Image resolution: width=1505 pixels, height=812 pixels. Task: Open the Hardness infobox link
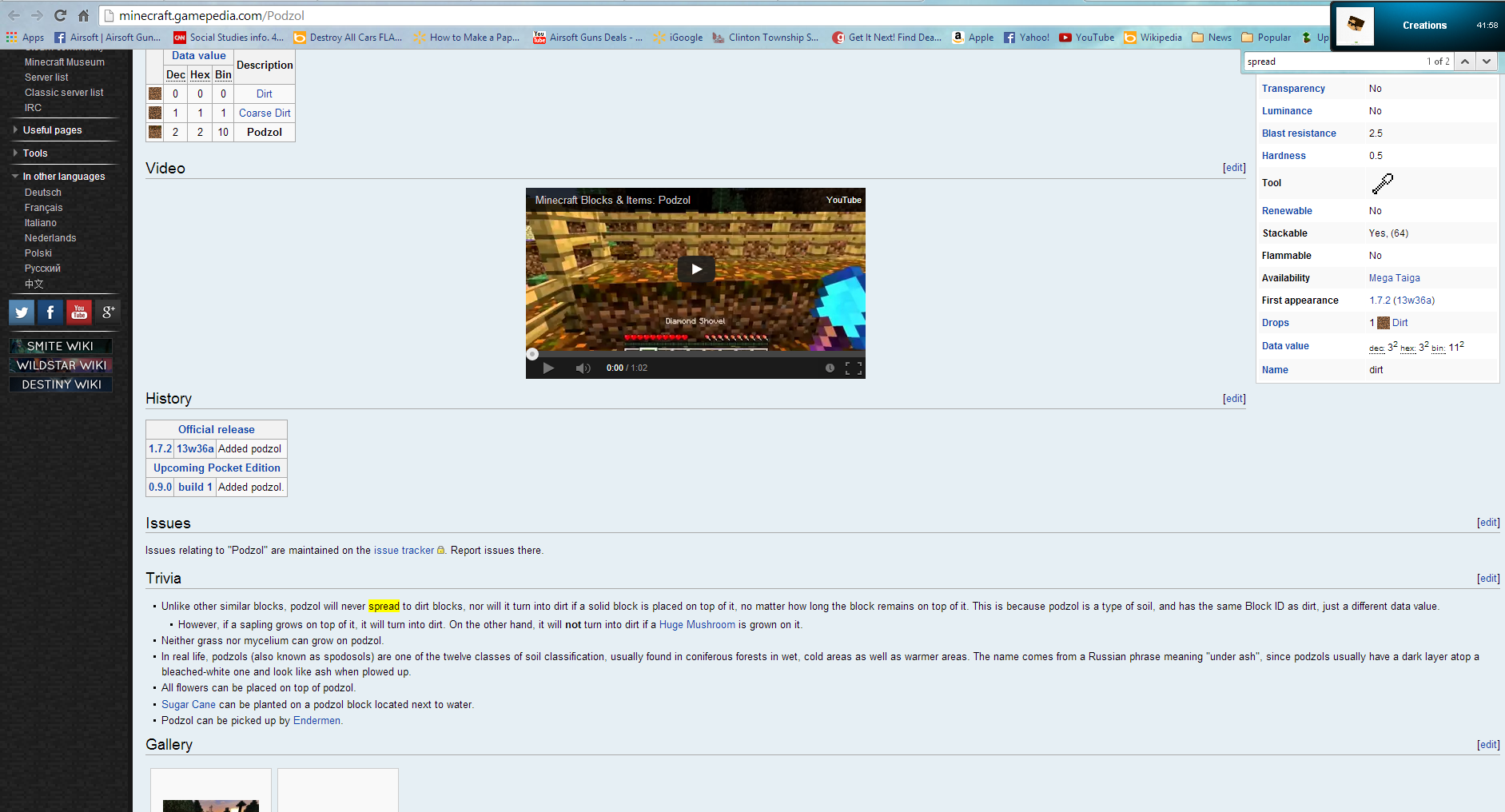1284,156
